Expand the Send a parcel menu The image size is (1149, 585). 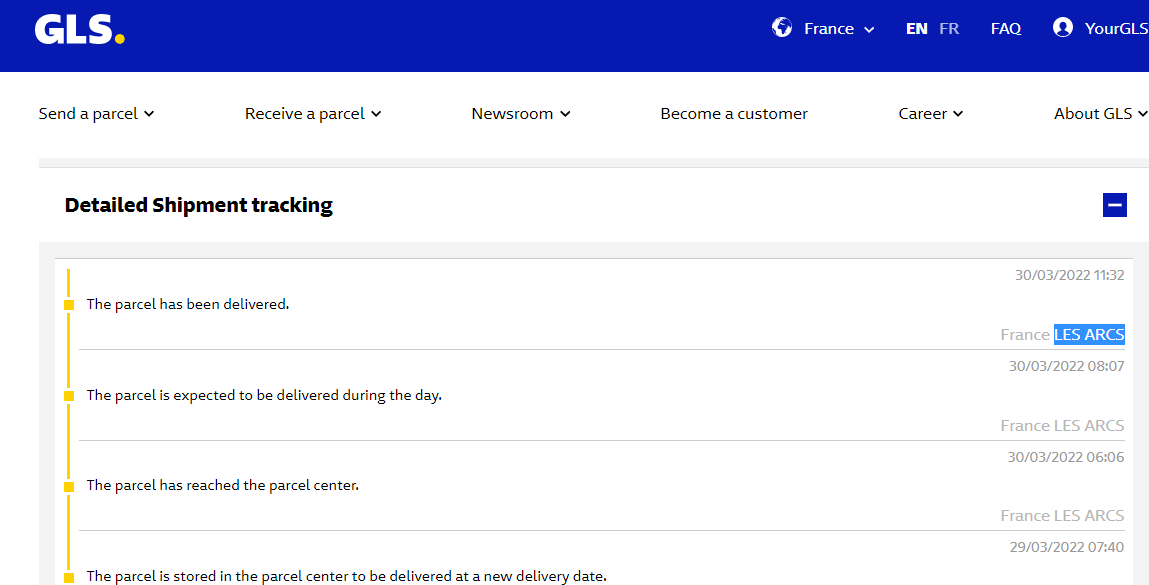[x=96, y=114]
